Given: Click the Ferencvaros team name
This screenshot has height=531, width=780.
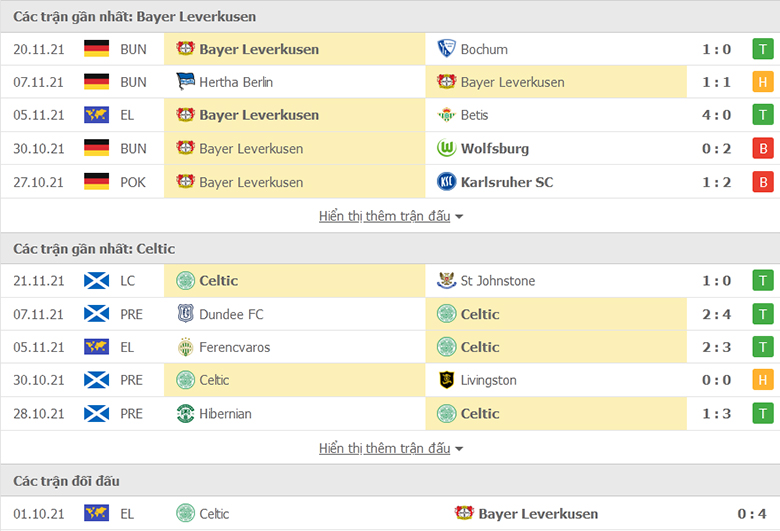Looking at the screenshot, I should coord(234,347).
